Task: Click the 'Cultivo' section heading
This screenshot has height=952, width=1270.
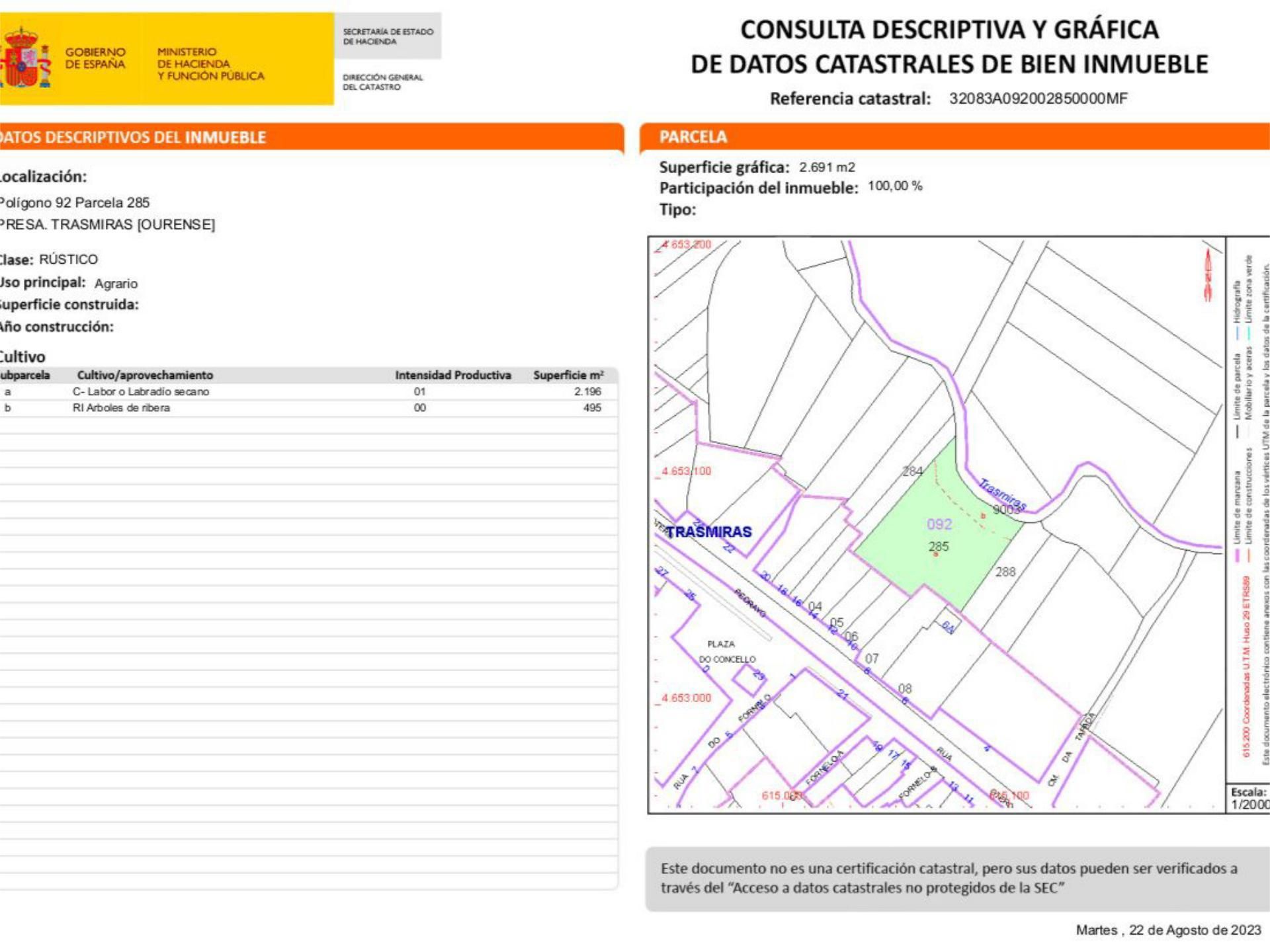Action: click(22, 357)
